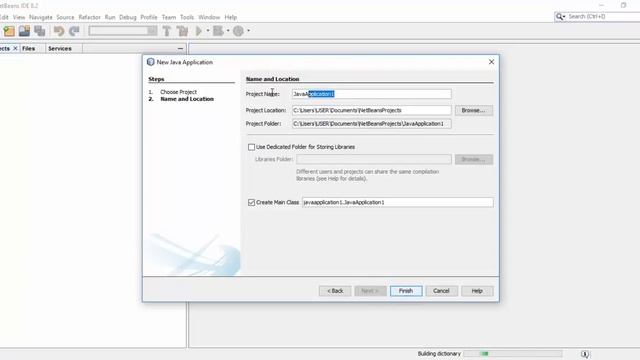Open the Team menu
The width and height of the screenshot is (640, 360).
pos(169,17)
